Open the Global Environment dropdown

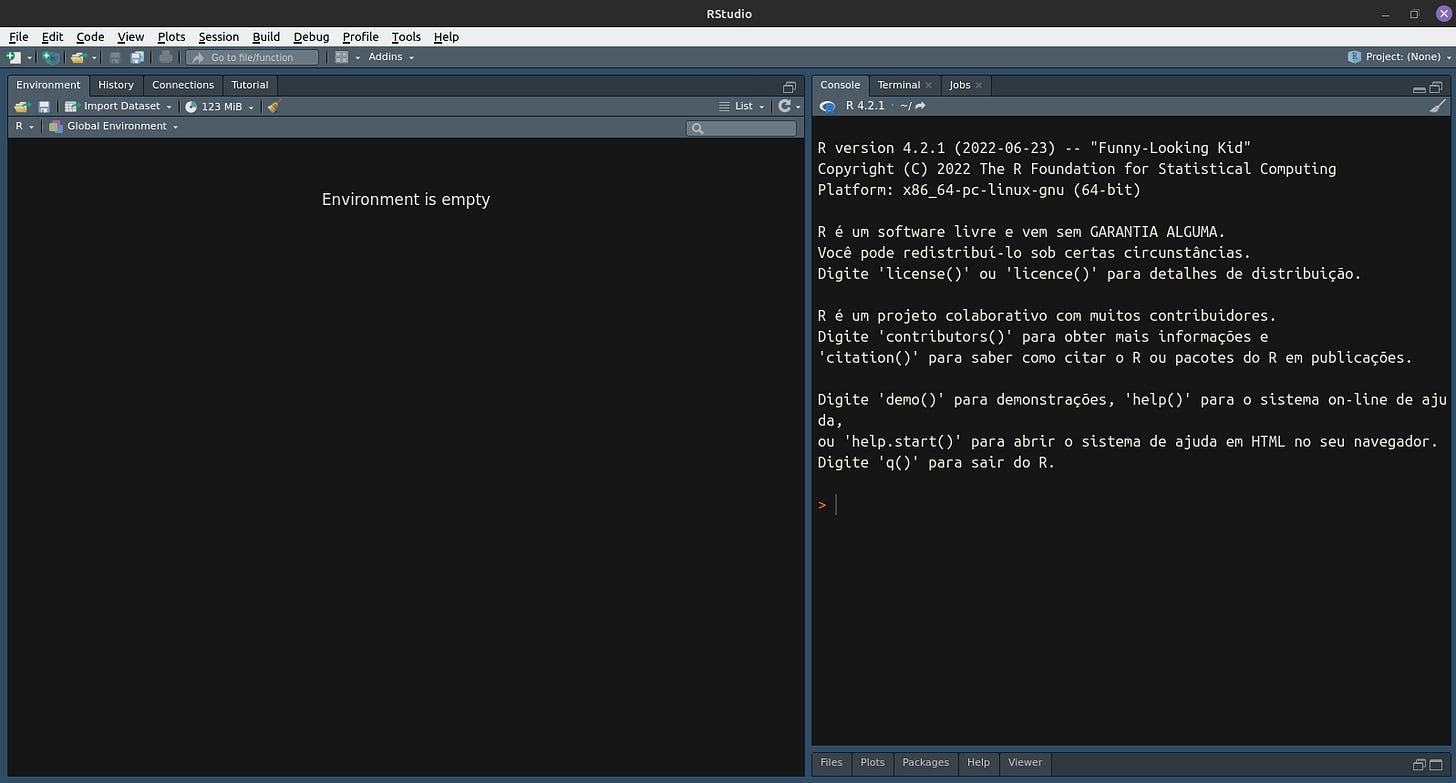(x=114, y=126)
